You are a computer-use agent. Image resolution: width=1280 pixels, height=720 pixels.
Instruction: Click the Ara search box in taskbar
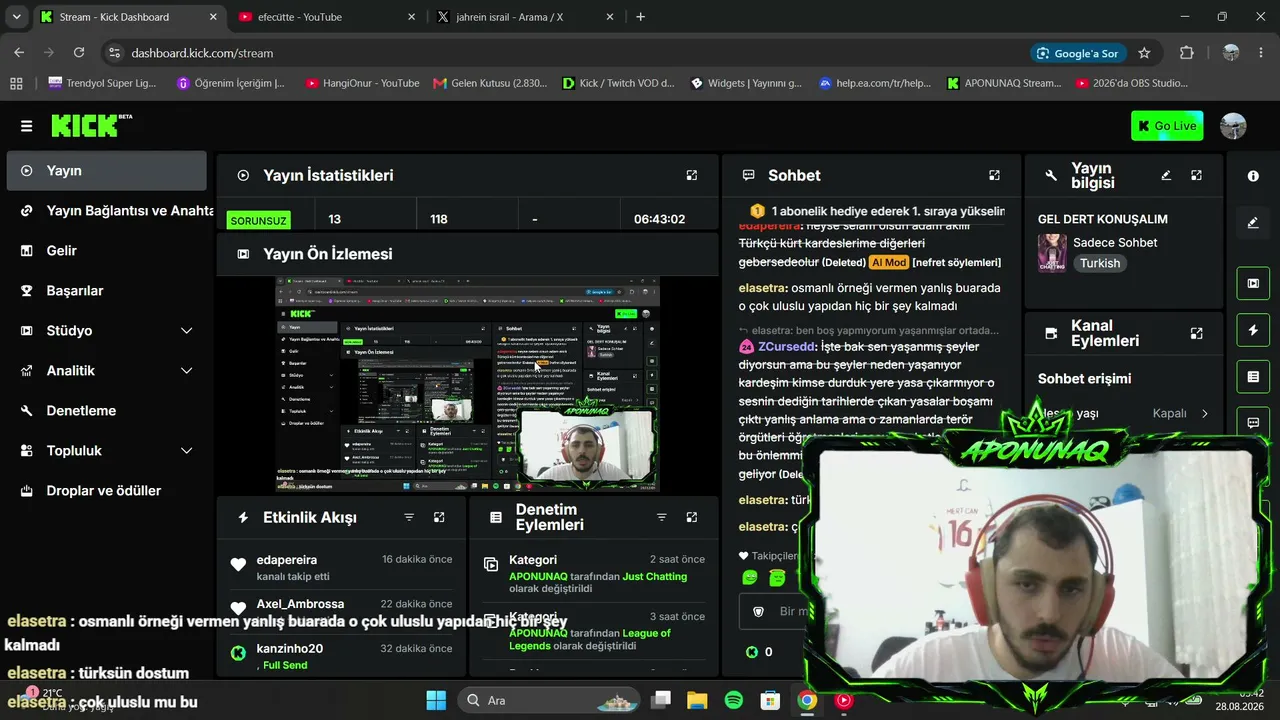click(551, 700)
